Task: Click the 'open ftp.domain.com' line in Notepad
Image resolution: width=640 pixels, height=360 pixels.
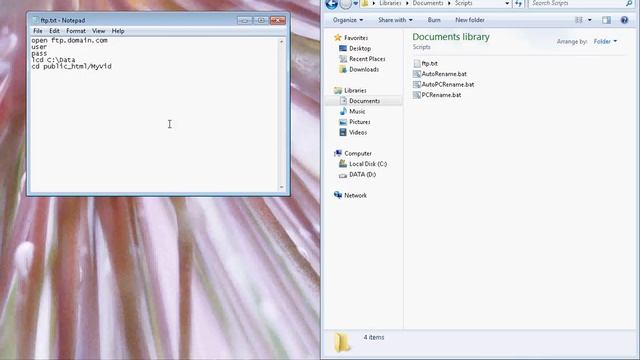Action: 69,40
